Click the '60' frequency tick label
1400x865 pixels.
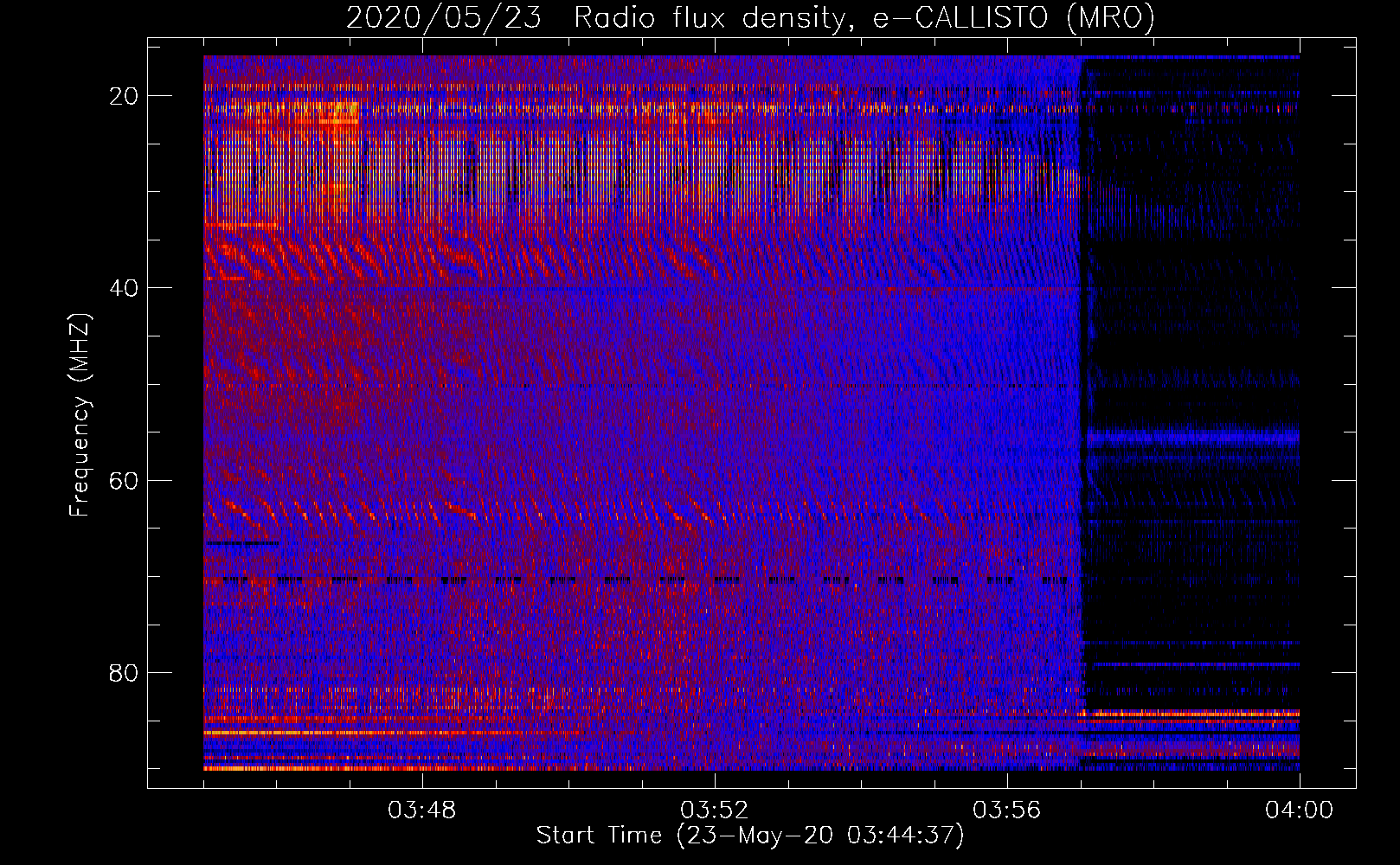(125, 480)
